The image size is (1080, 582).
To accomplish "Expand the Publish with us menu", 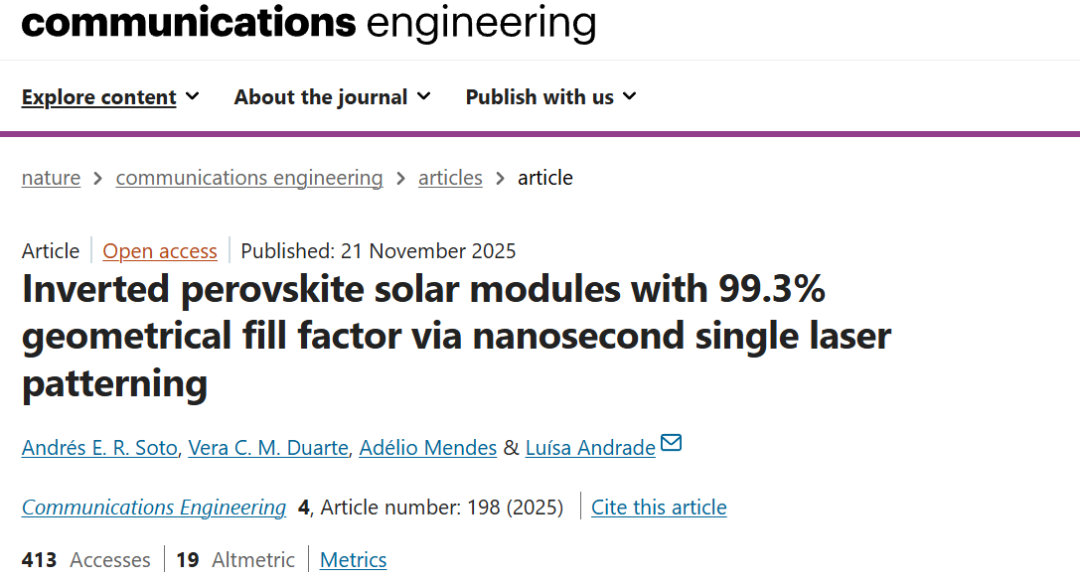I will coord(551,97).
